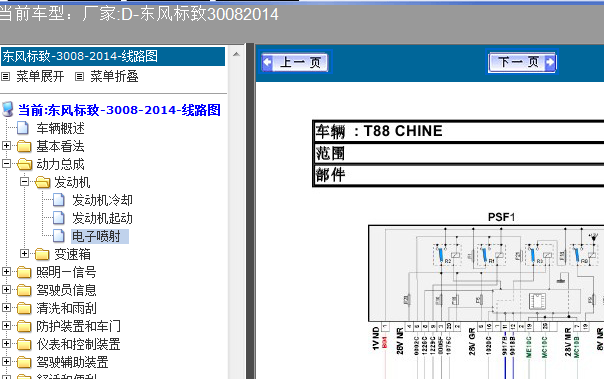604x379 pixels.
Task: Expand the 仪表和控制装置 folder
Action: 6,343
